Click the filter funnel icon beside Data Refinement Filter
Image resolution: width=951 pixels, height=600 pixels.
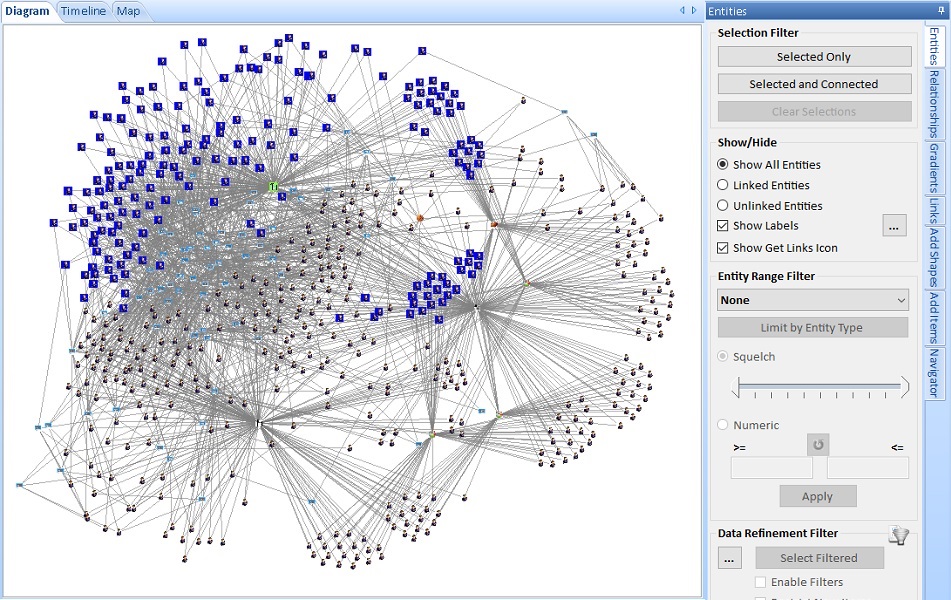click(x=899, y=536)
